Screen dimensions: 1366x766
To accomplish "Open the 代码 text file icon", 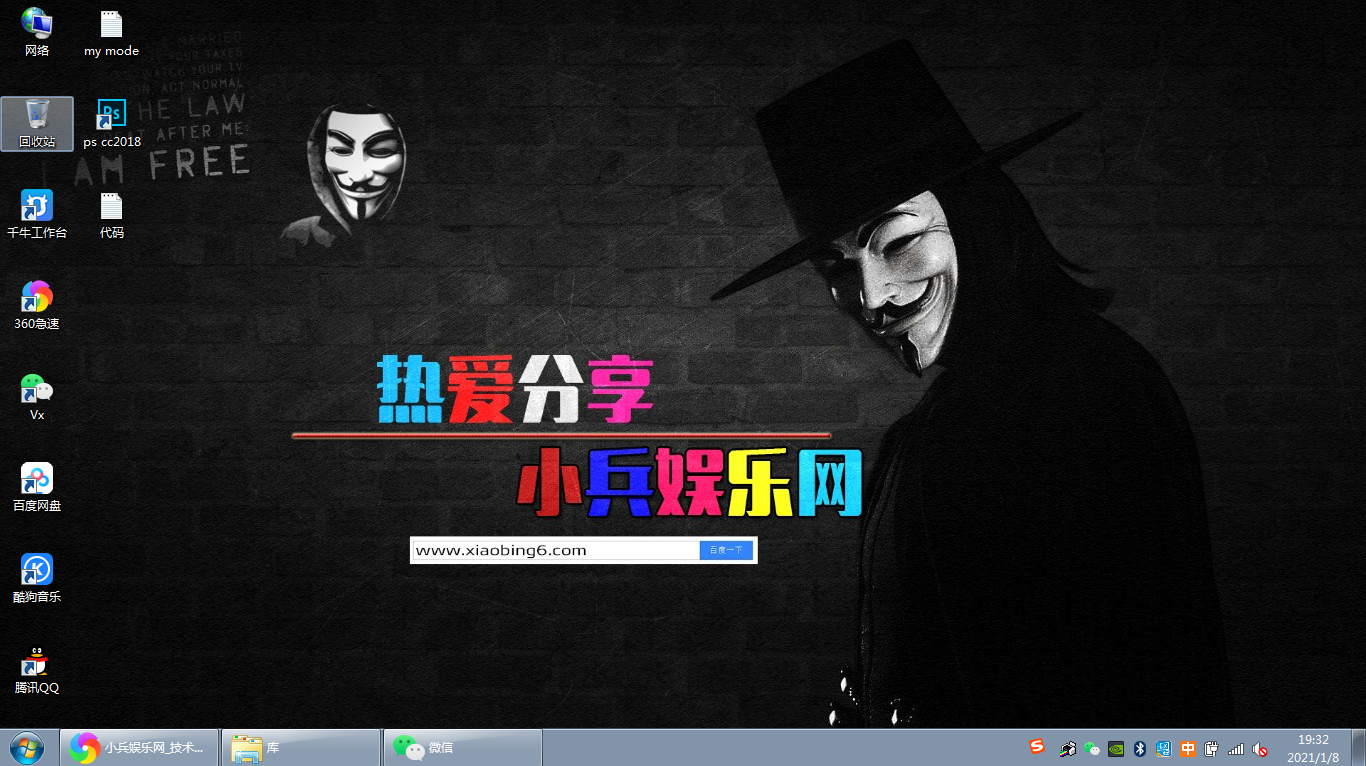I will pyautogui.click(x=111, y=214).
